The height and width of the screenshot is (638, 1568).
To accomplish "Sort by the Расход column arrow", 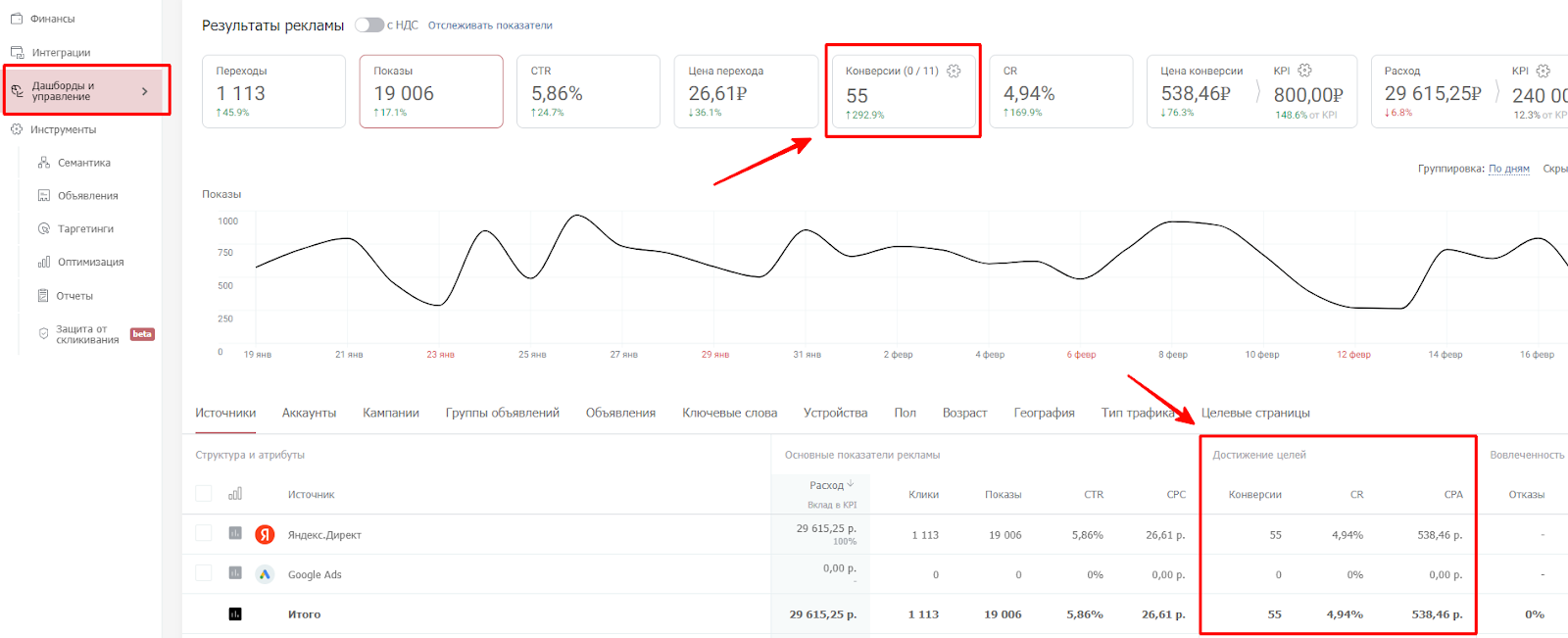I will [x=851, y=484].
